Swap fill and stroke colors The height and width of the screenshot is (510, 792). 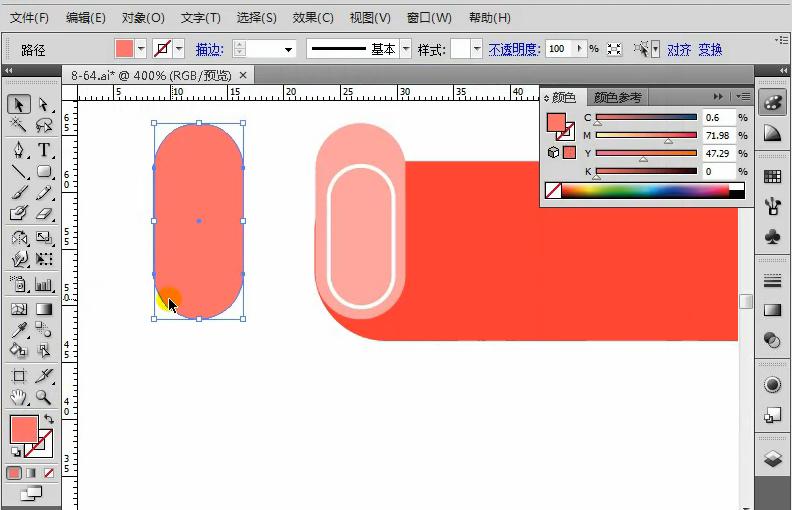(48, 419)
